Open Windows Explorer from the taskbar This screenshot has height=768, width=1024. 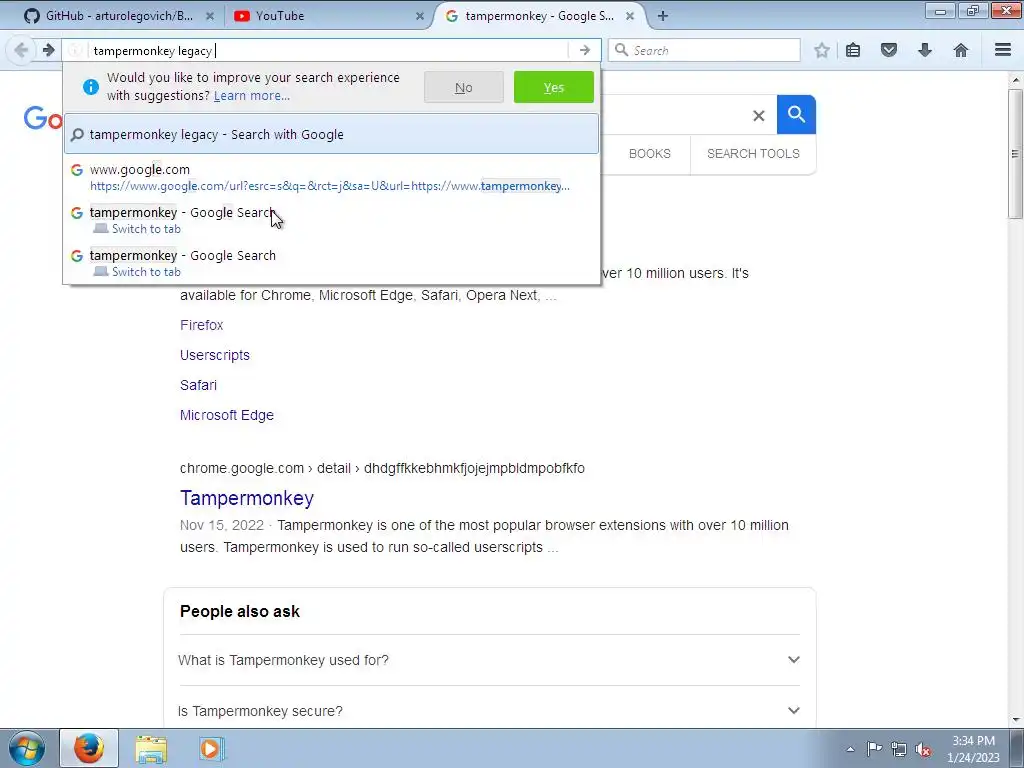click(x=151, y=748)
